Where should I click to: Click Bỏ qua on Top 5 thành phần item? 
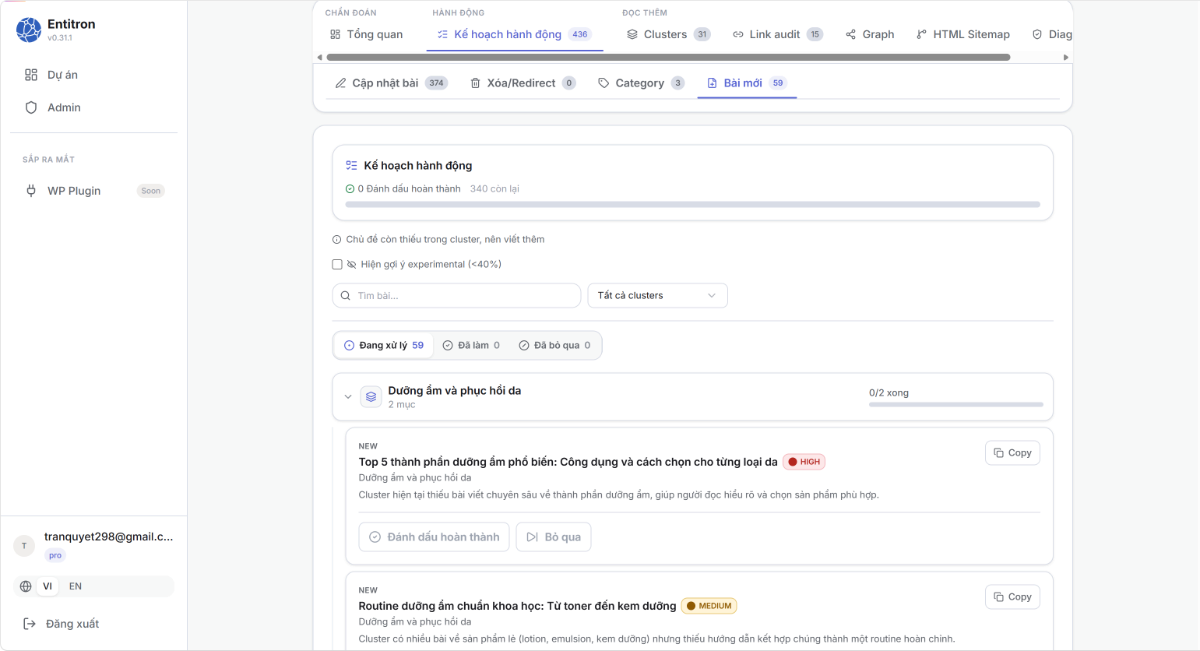coord(554,537)
